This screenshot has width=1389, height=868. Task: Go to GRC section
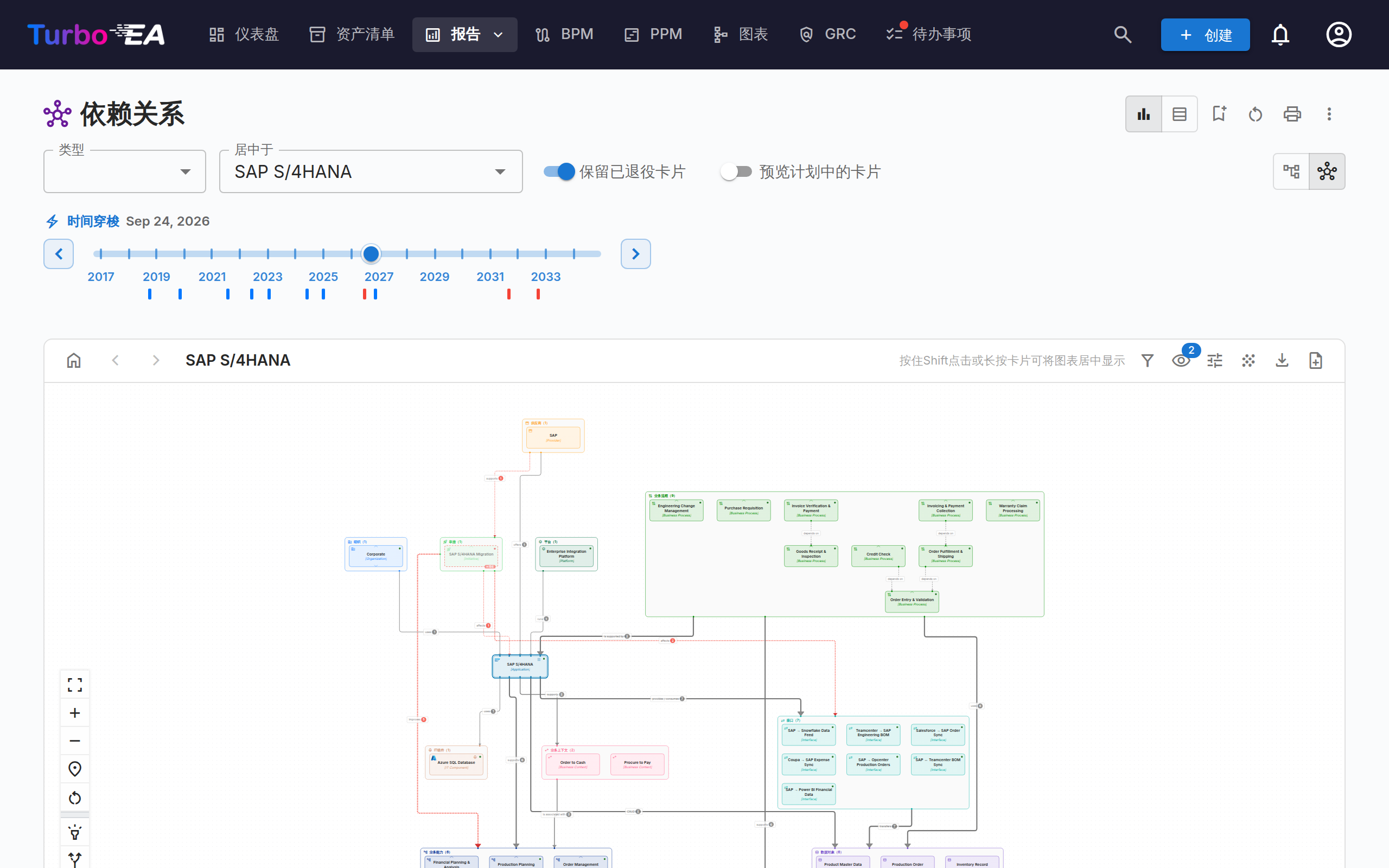click(827, 34)
